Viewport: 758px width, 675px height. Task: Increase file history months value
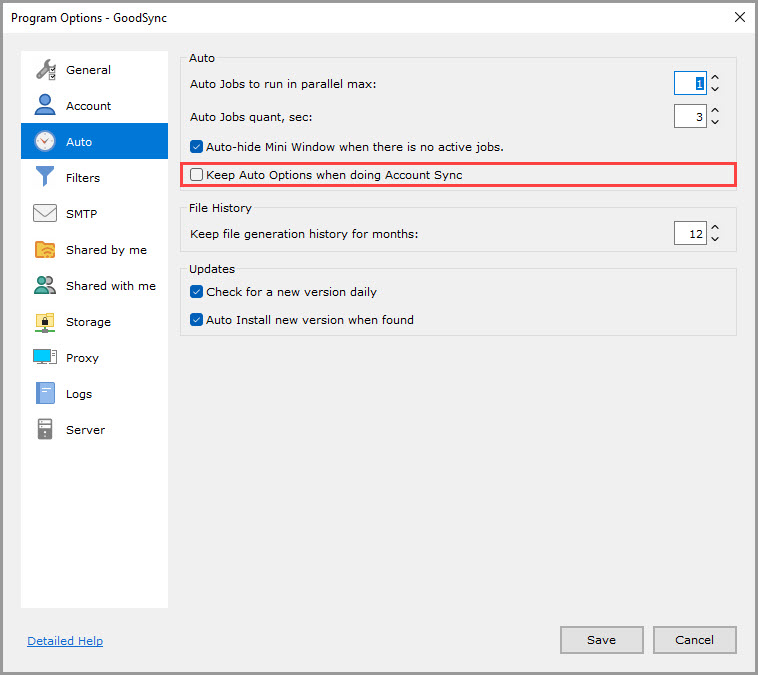[715, 227]
